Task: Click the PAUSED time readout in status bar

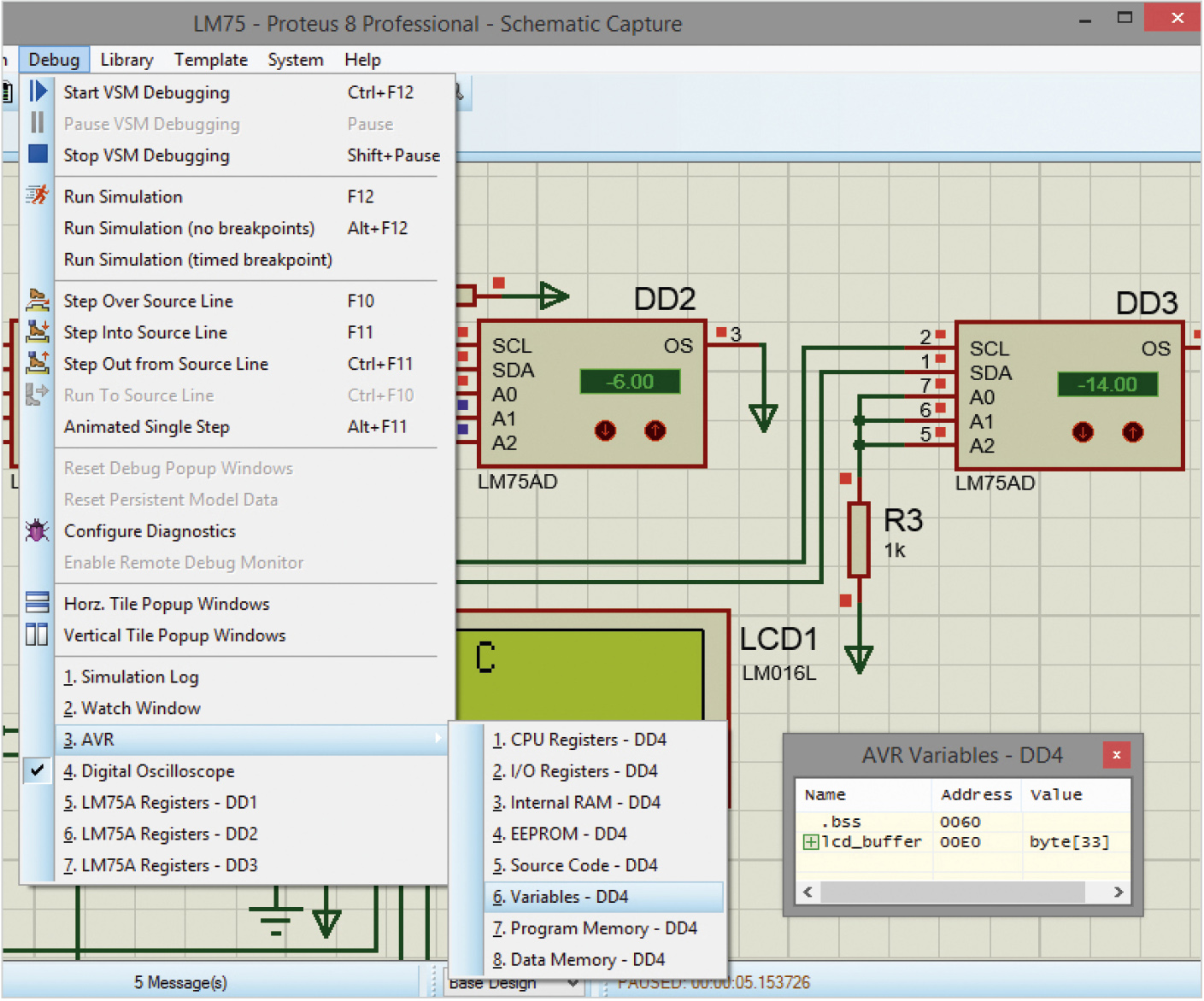Action: pyautogui.click(x=714, y=983)
